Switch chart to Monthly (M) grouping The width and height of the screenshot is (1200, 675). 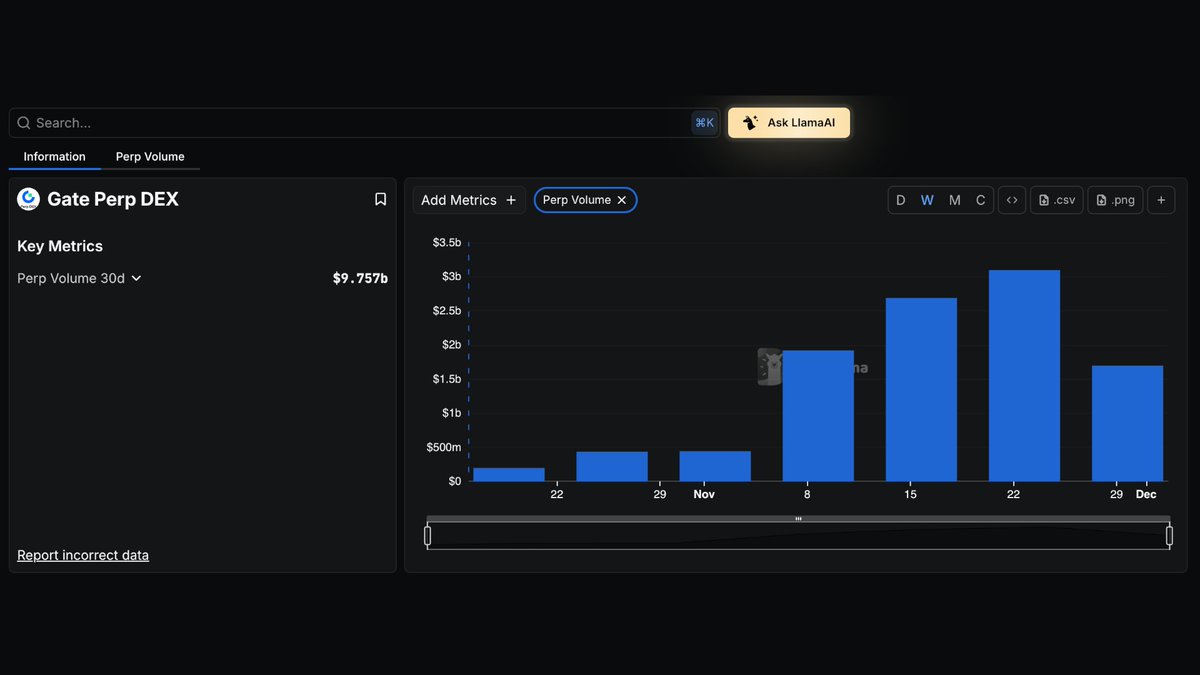click(x=954, y=200)
